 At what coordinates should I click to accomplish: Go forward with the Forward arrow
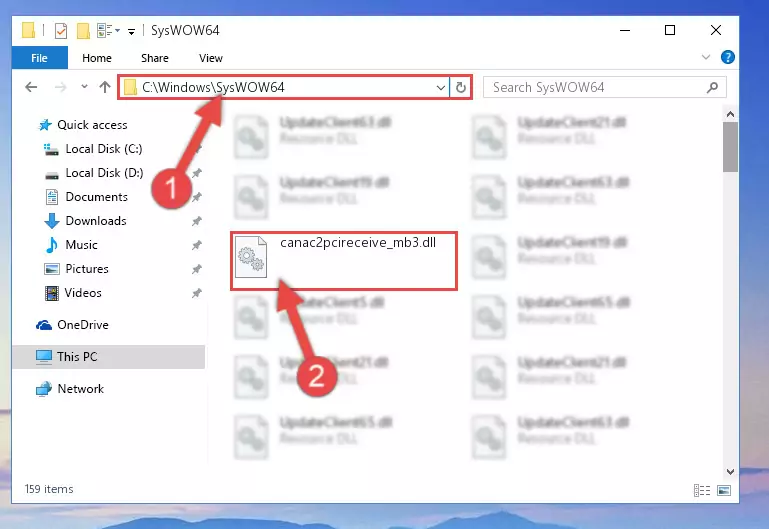coord(60,87)
